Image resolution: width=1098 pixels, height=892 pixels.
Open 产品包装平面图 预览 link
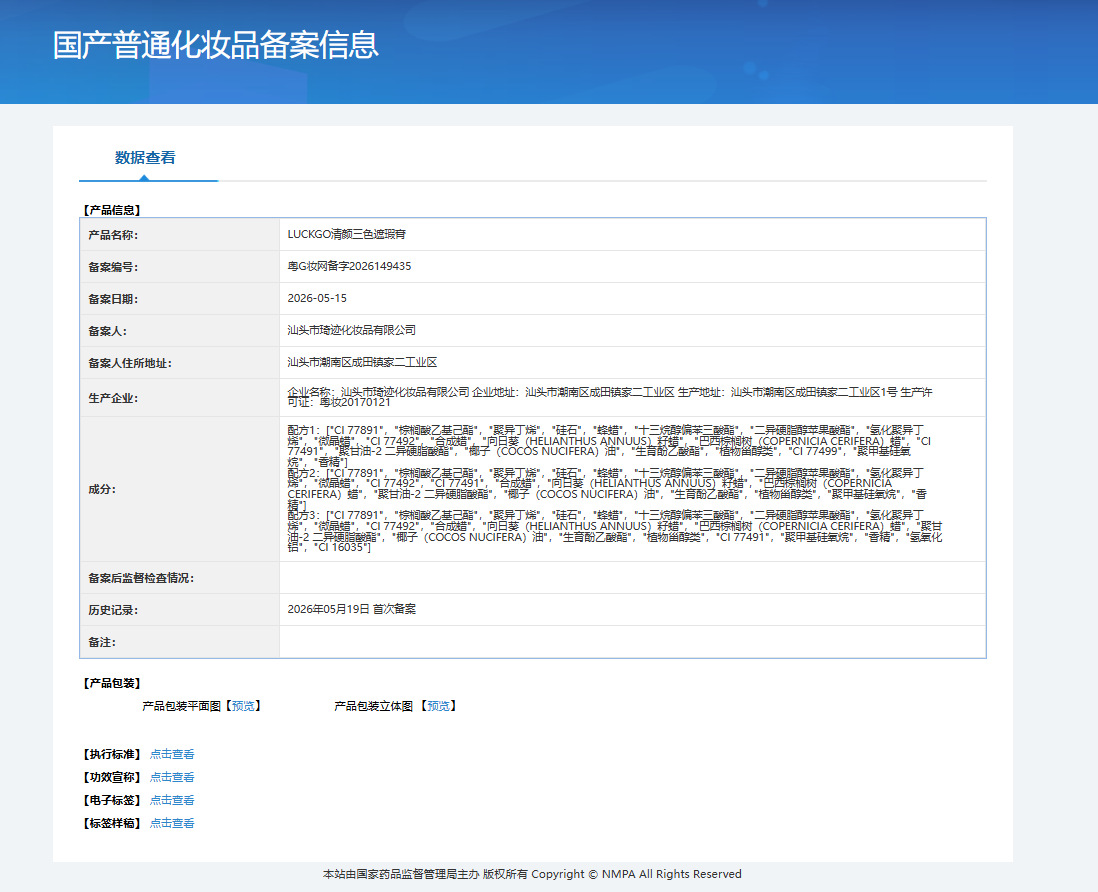point(243,706)
